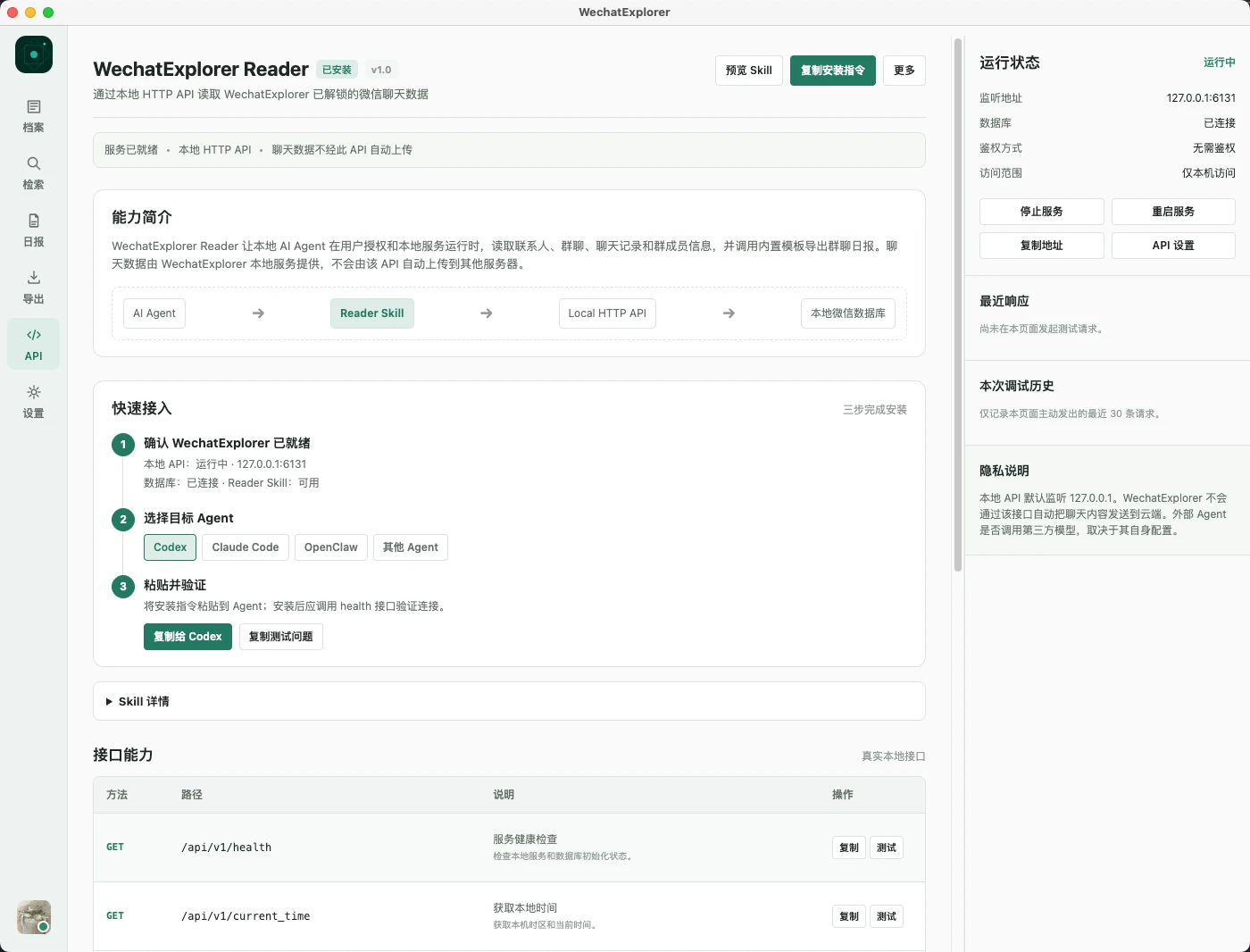
Task: Select the API sidebar section
Action: [x=34, y=344]
